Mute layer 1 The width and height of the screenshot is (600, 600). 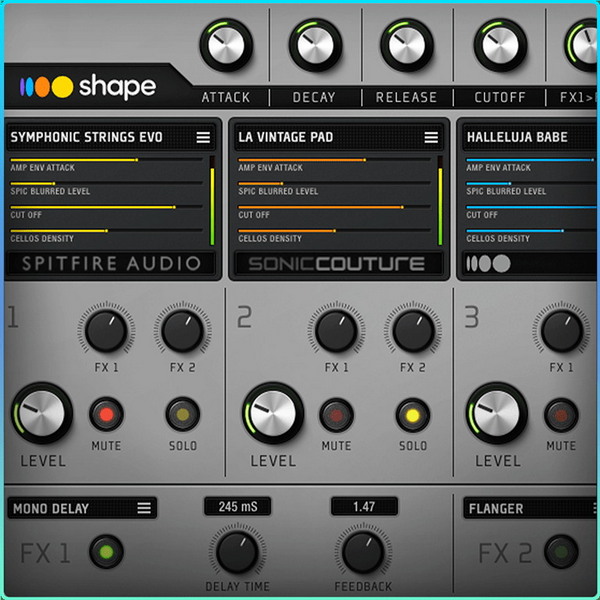click(x=106, y=414)
